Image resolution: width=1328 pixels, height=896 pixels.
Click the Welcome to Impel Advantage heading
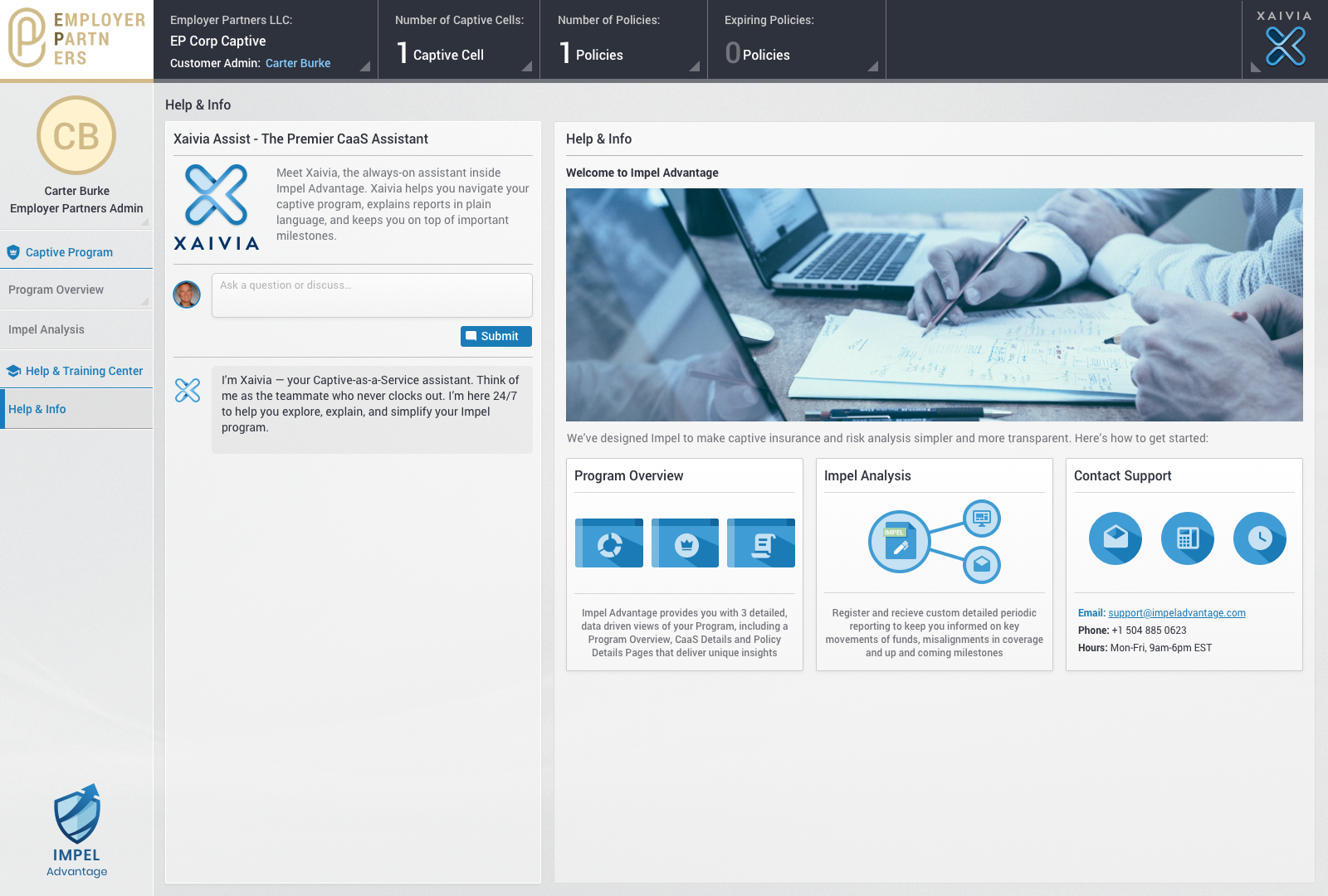642,173
